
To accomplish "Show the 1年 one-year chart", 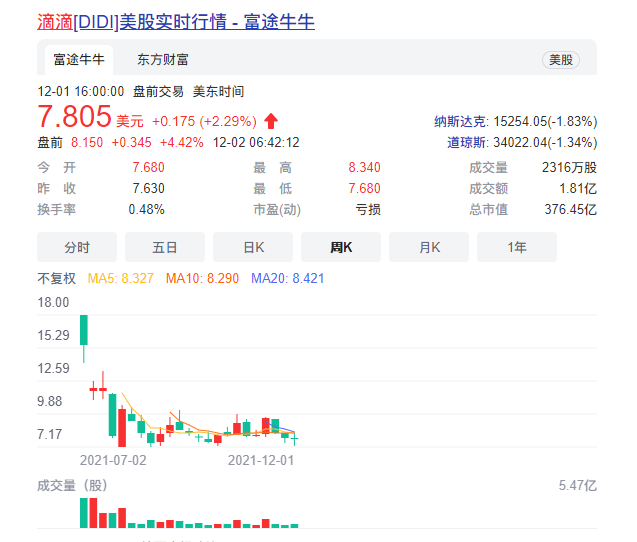I will pyautogui.click(x=517, y=247).
